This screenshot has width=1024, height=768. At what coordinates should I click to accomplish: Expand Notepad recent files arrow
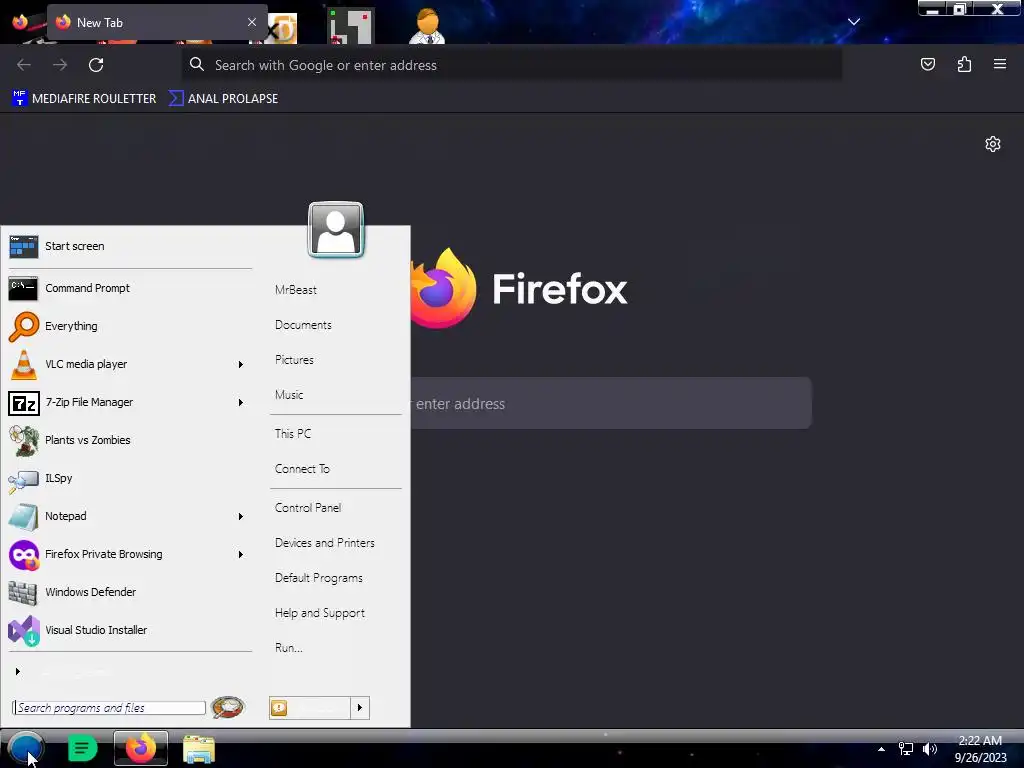240,517
